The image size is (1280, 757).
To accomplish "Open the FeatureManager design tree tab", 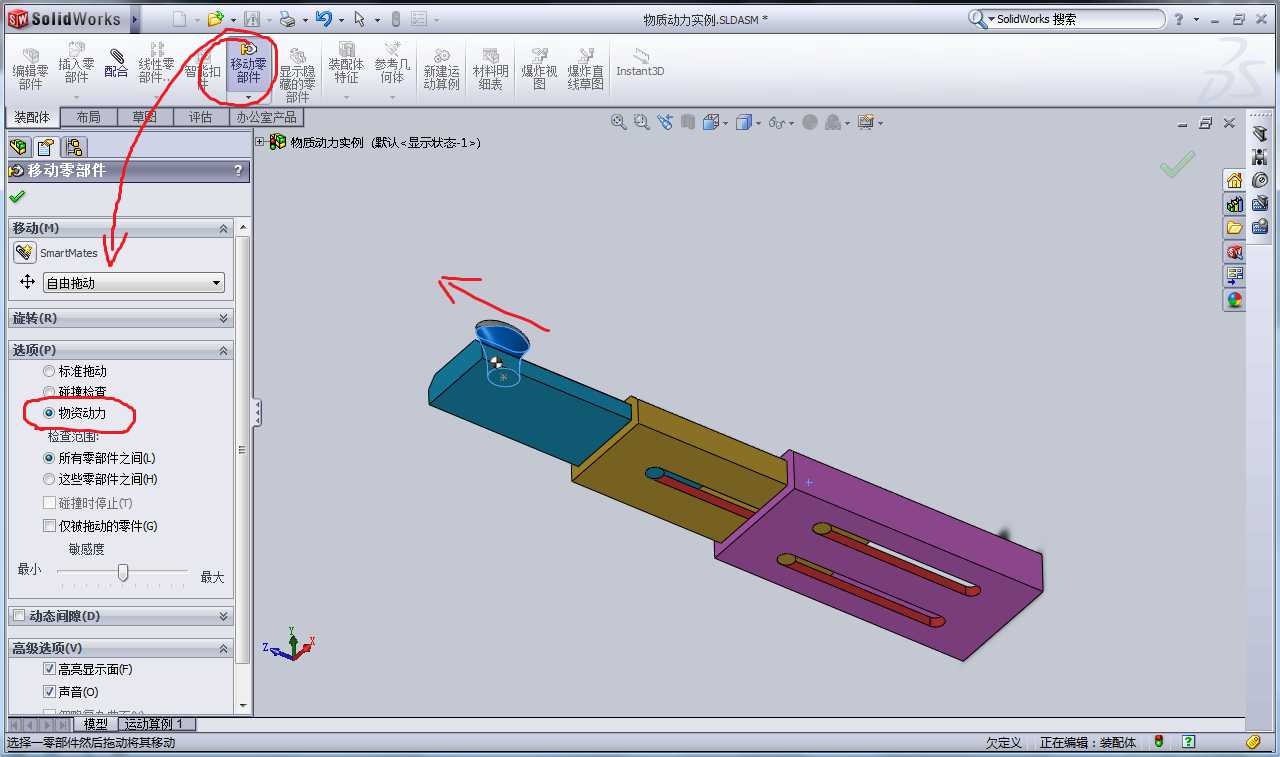I will coord(19,147).
